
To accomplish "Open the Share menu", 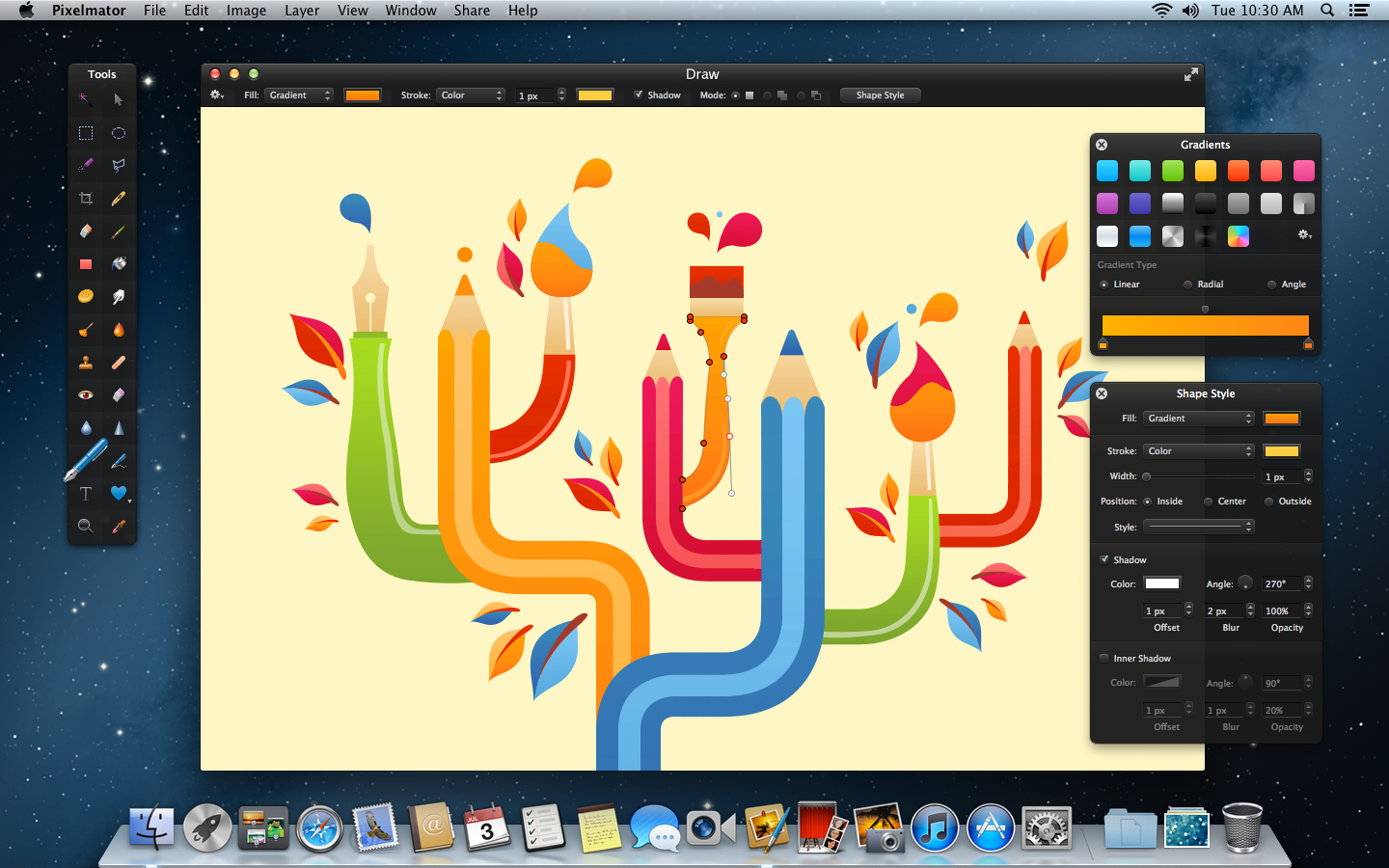I will click(472, 11).
